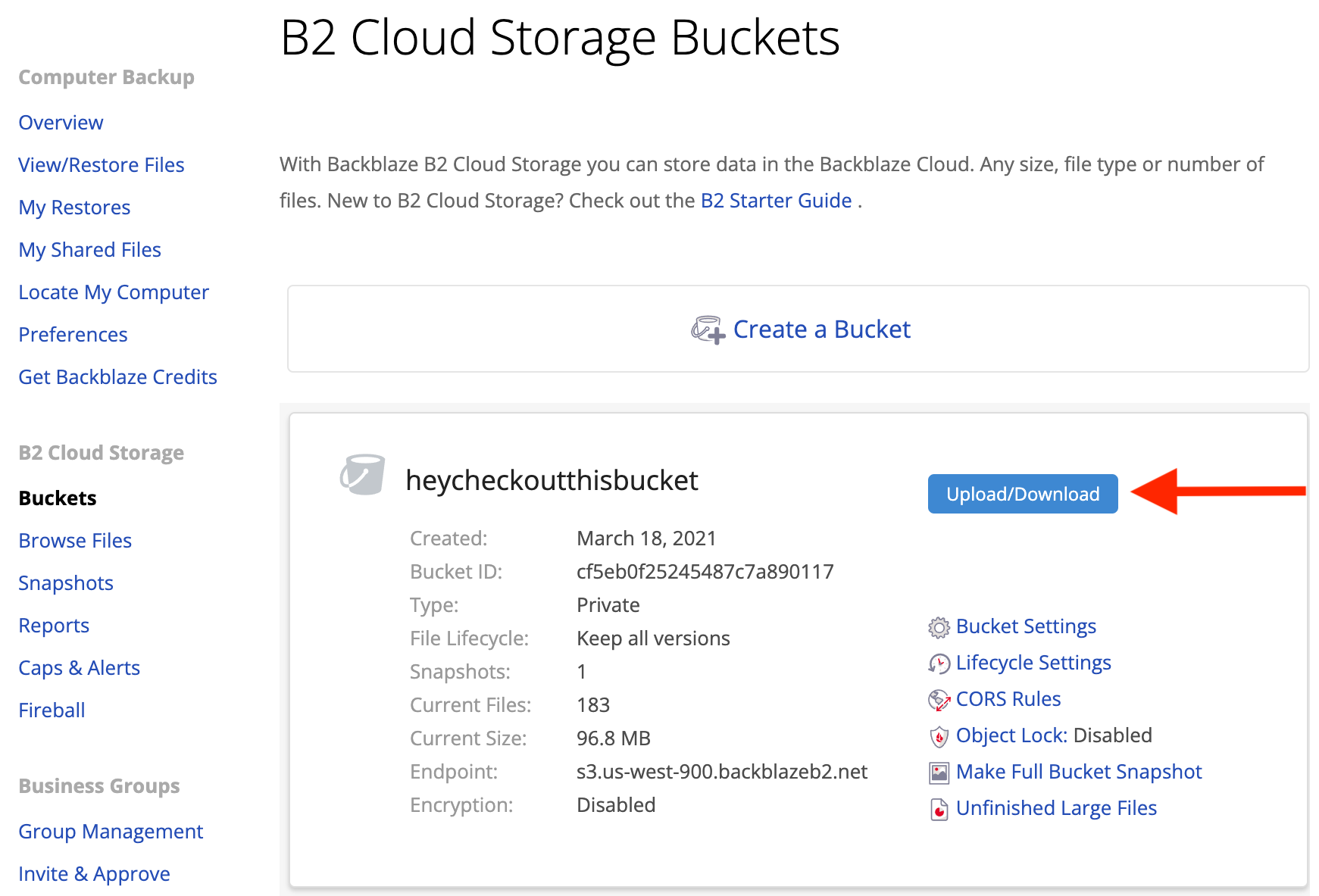Open Lifecycle Settings

point(1033,663)
